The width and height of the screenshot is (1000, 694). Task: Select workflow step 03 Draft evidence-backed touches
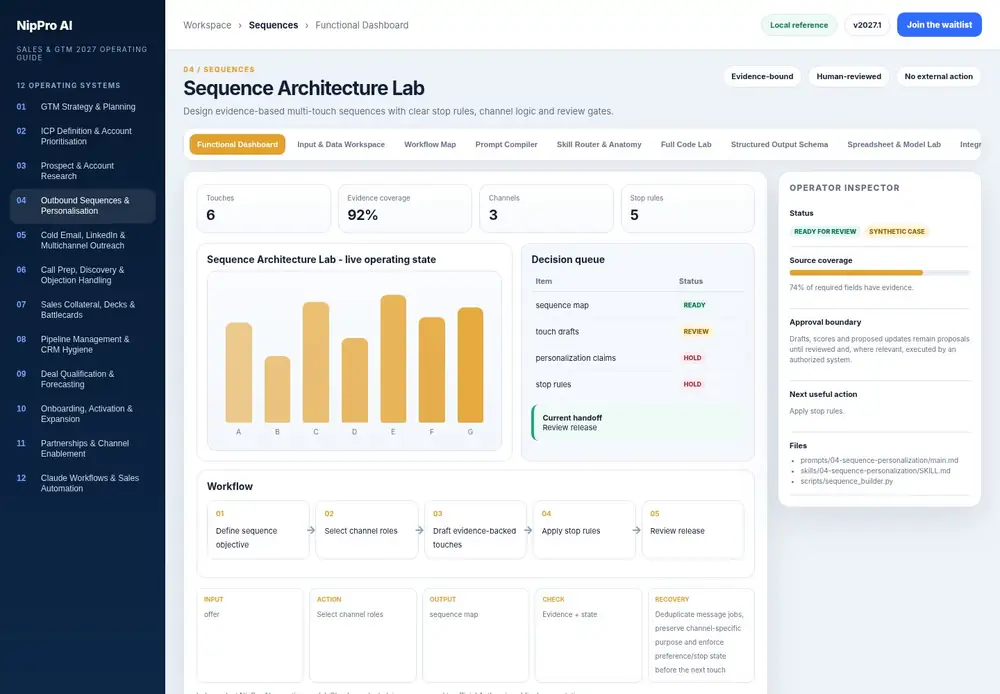point(475,530)
